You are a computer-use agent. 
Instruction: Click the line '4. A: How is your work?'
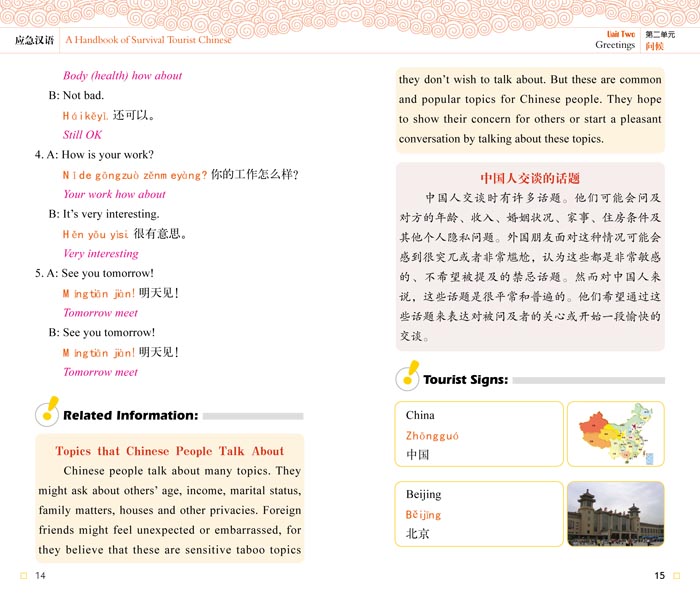(94, 155)
